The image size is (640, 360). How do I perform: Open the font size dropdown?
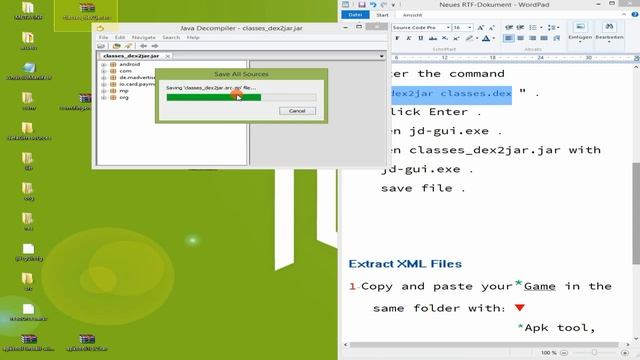(470, 27)
